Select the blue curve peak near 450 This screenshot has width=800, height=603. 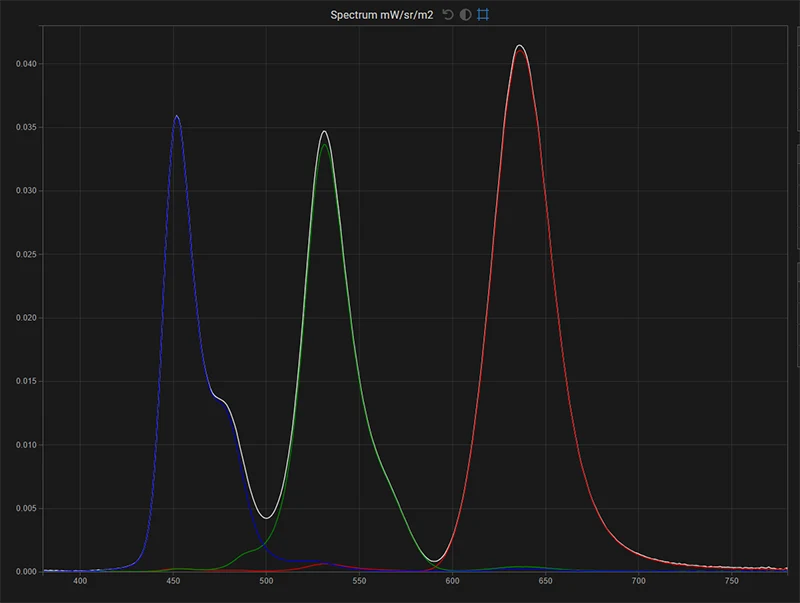(177, 116)
